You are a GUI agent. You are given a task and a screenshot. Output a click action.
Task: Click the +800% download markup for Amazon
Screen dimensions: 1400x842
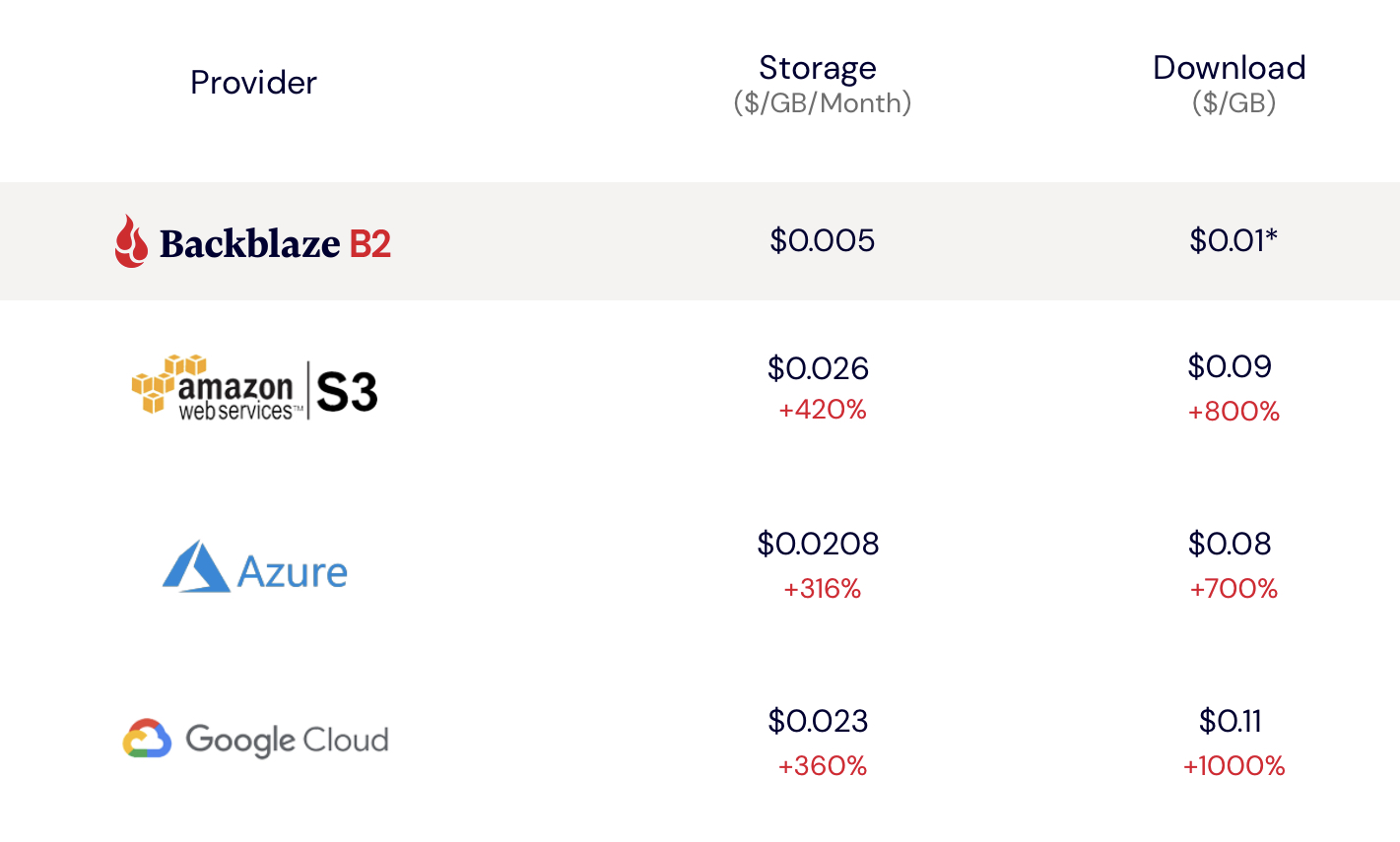(x=1233, y=412)
